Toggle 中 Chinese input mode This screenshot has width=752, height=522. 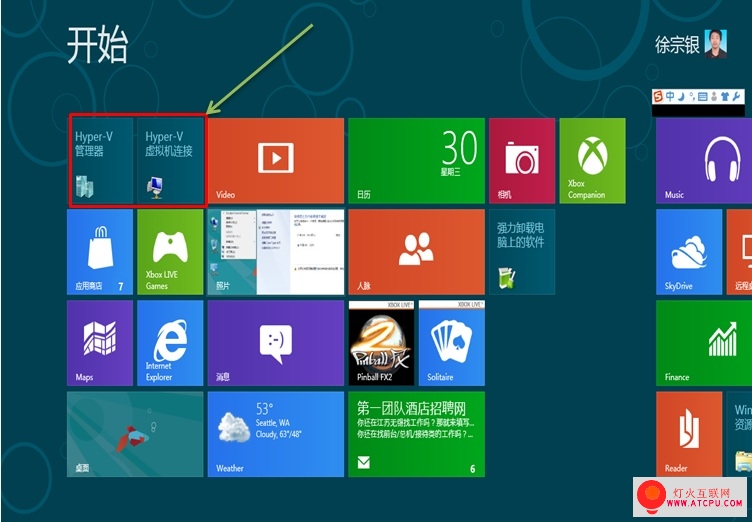pyautogui.click(x=670, y=96)
